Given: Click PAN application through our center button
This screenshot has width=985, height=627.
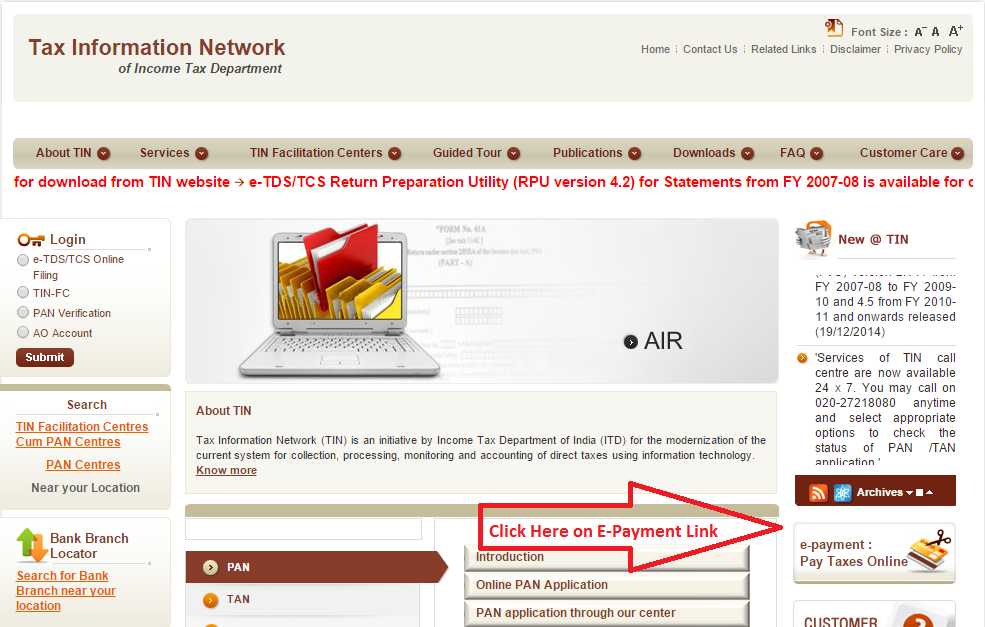Looking at the screenshot, I should click(607, 613).
